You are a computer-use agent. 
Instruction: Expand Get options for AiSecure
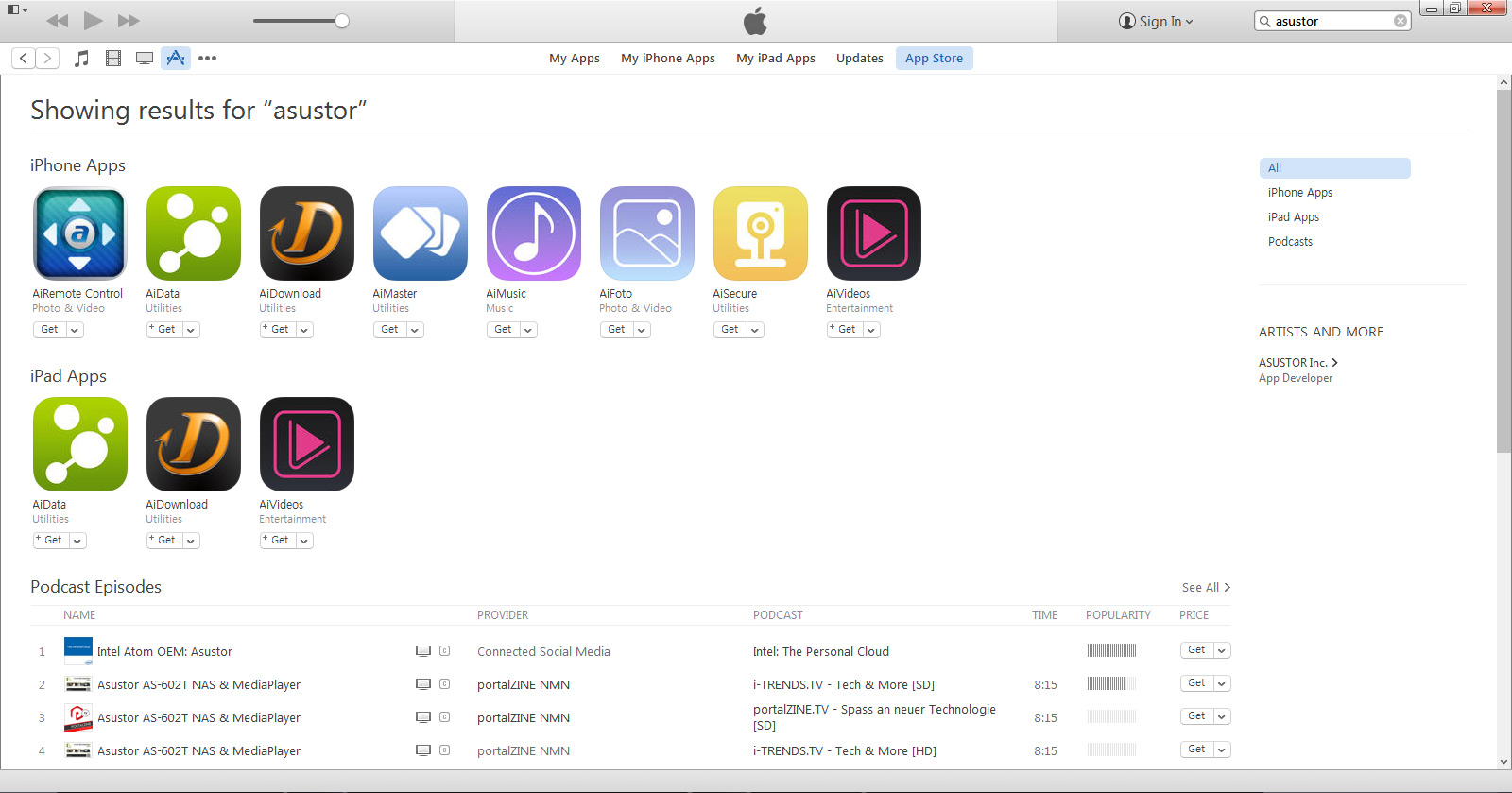(755, 330)
